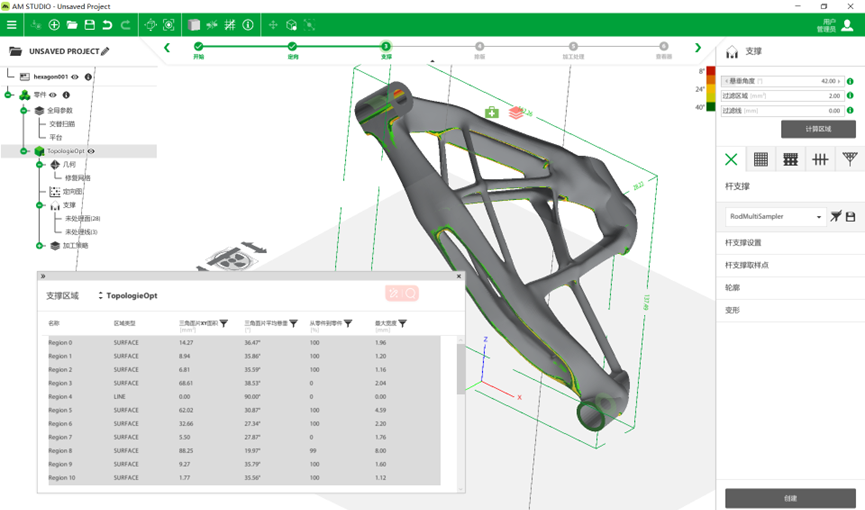Open 杆支撑设置 section
The image size is (865, 510).
pos(790,243)
